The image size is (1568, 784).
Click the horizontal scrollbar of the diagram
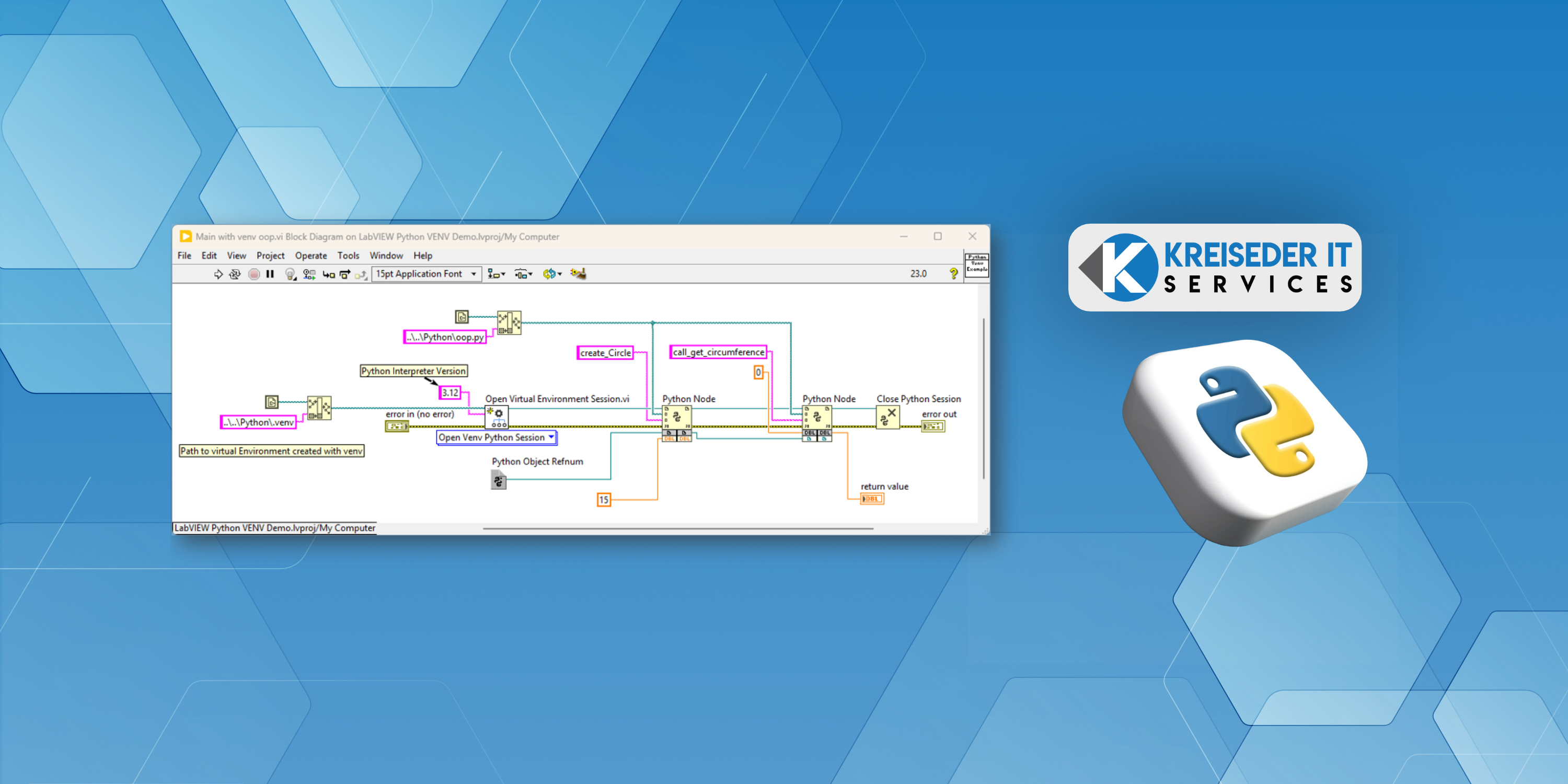(x=678, y=528)
